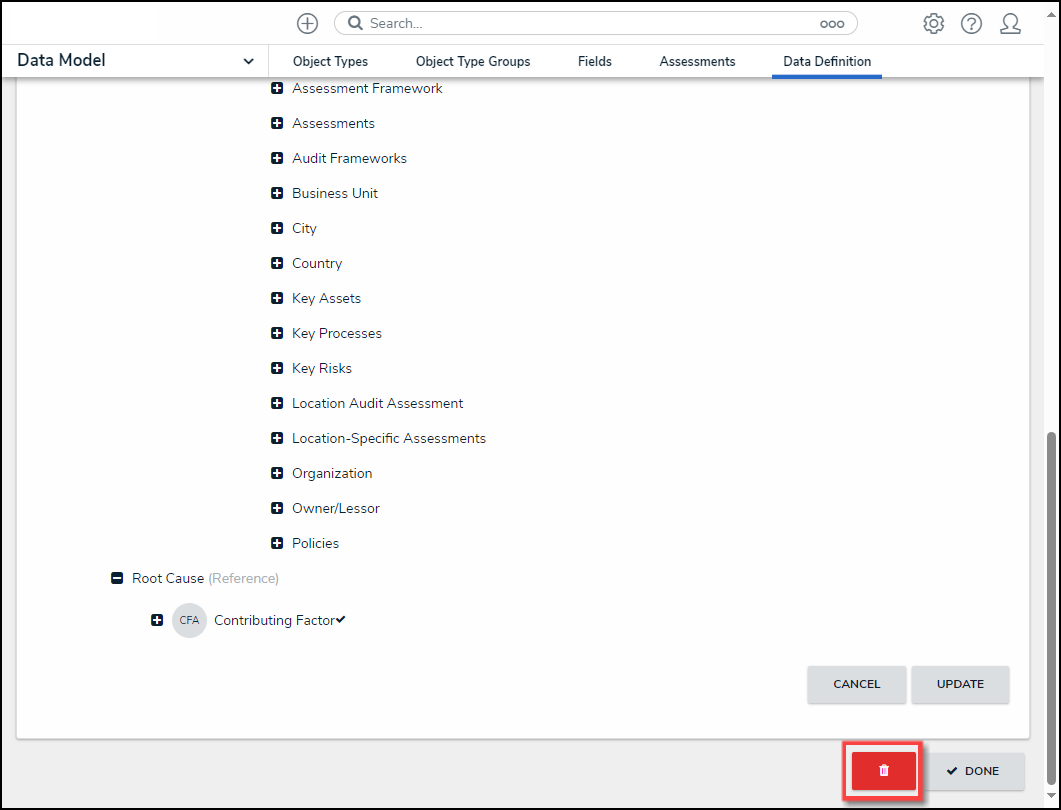The width and height of the screenshot is (1061, 810).
Task: Click the scrollbar down arrow
Action: [1051, 796]
